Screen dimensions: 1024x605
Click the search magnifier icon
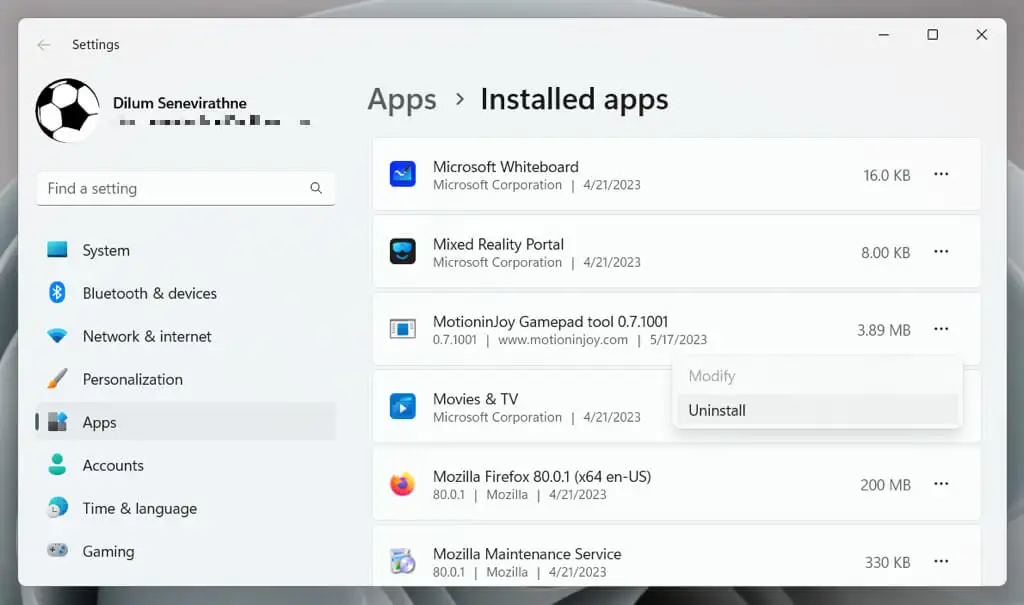click(x=316, y=188)
